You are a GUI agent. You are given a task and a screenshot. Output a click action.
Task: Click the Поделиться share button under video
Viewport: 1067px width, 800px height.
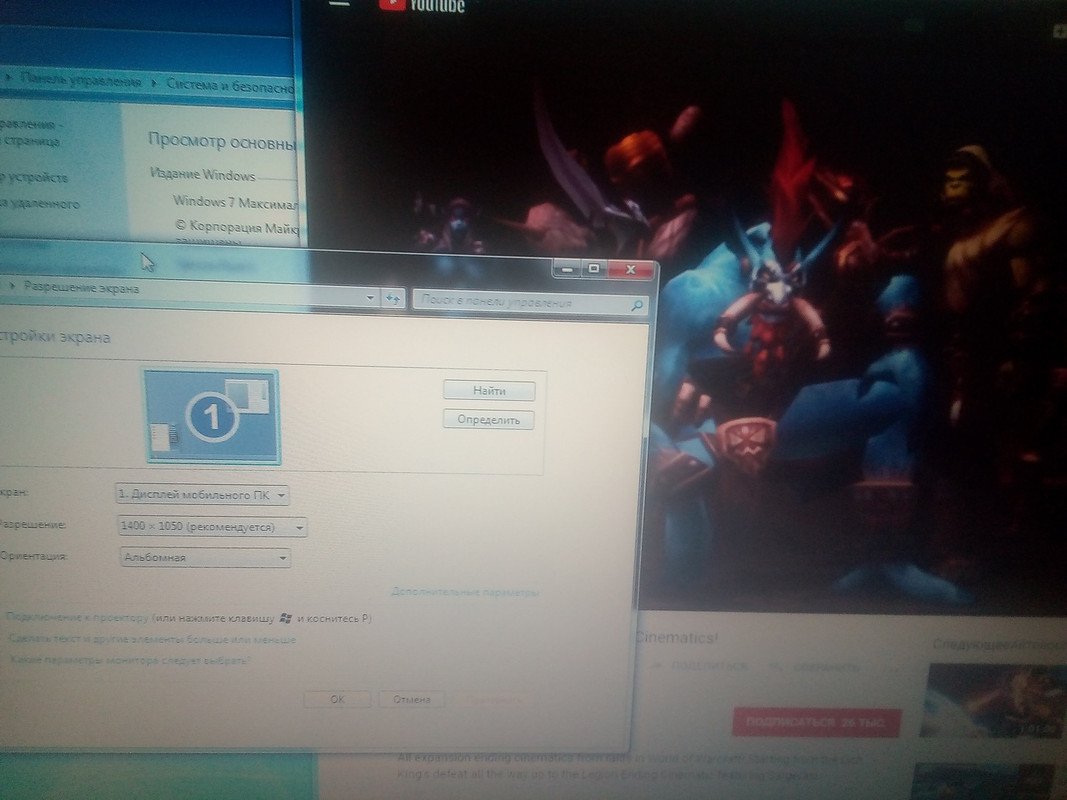(701, 665)
